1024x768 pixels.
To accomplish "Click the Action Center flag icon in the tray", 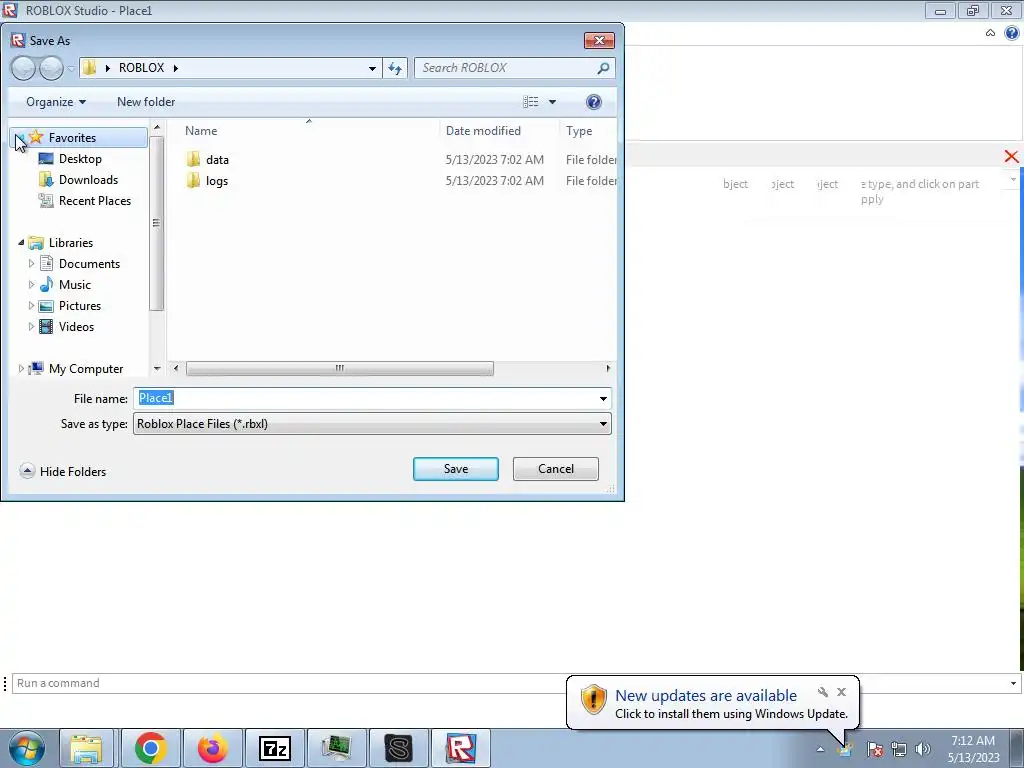I will (x=875, y=749).
